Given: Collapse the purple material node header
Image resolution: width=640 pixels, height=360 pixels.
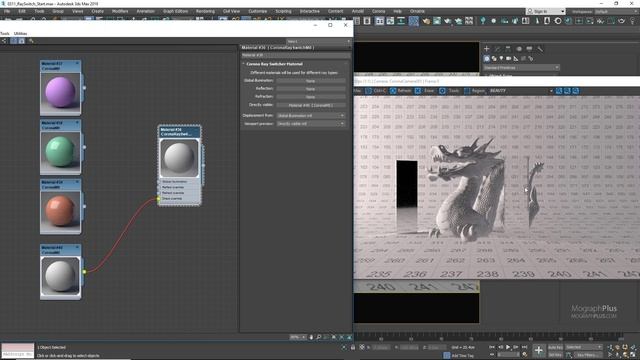Looking at the screenshot, I should pos(77,63).
